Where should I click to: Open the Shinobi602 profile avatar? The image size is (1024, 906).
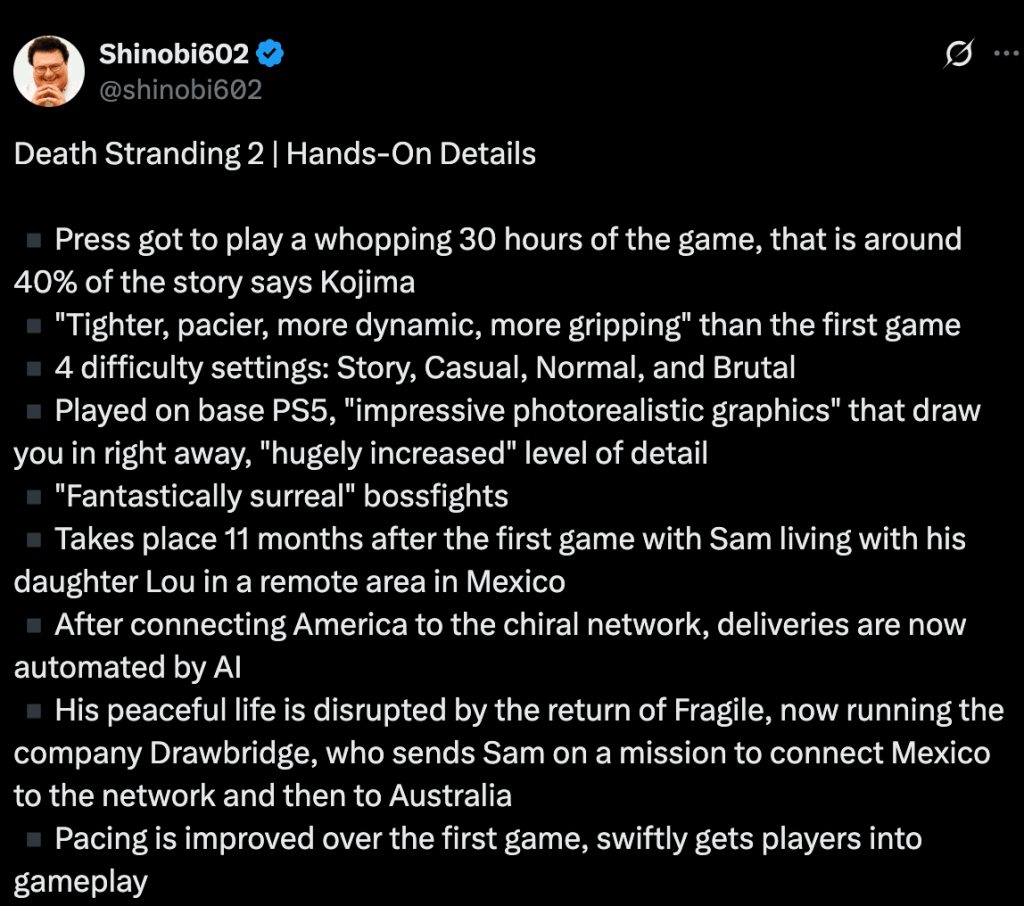[49, 72]
